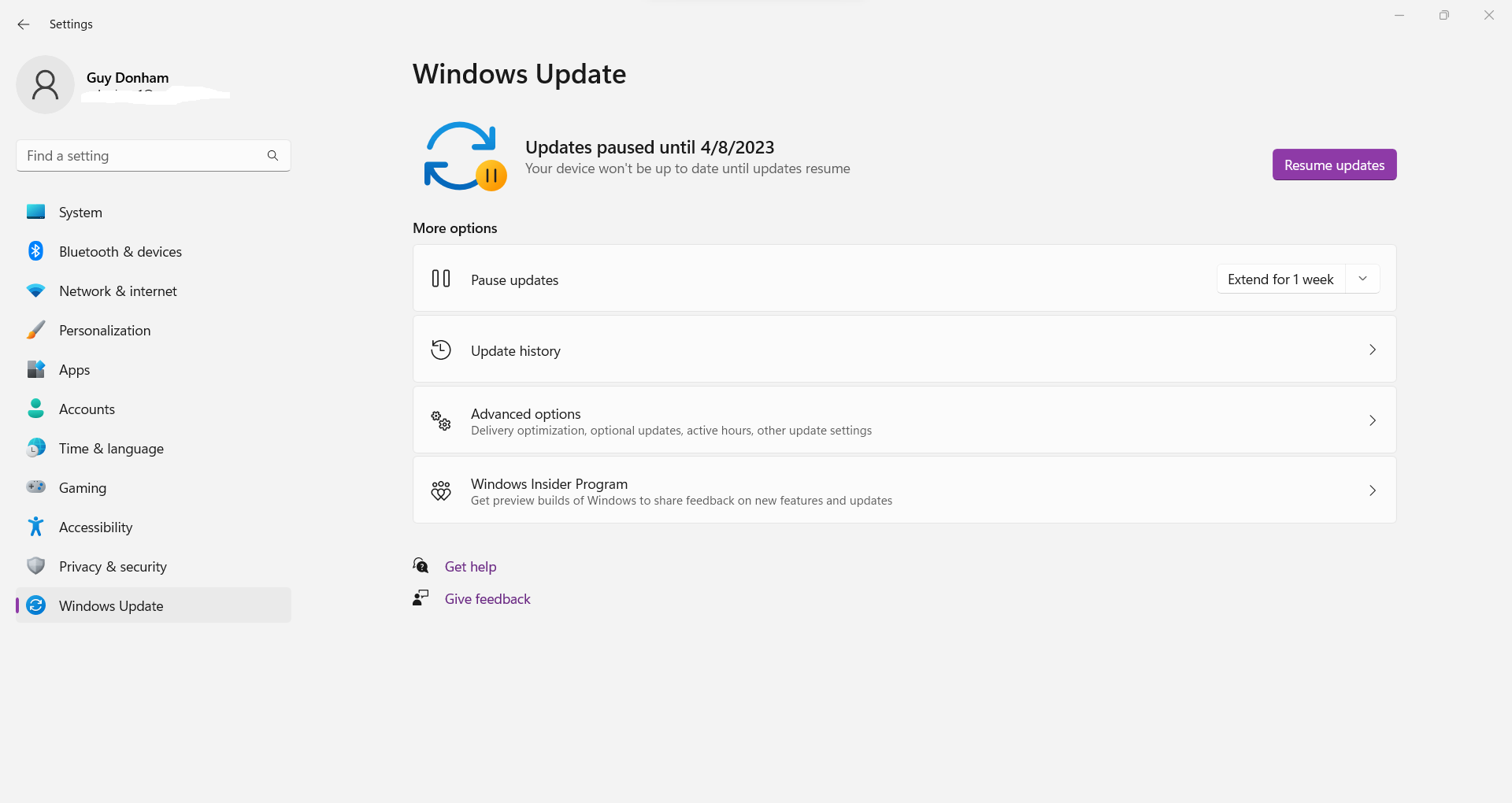This screenshot has width=1512, height=803.
Task: Click the search magnifier icon
Action: pos(272,156)
